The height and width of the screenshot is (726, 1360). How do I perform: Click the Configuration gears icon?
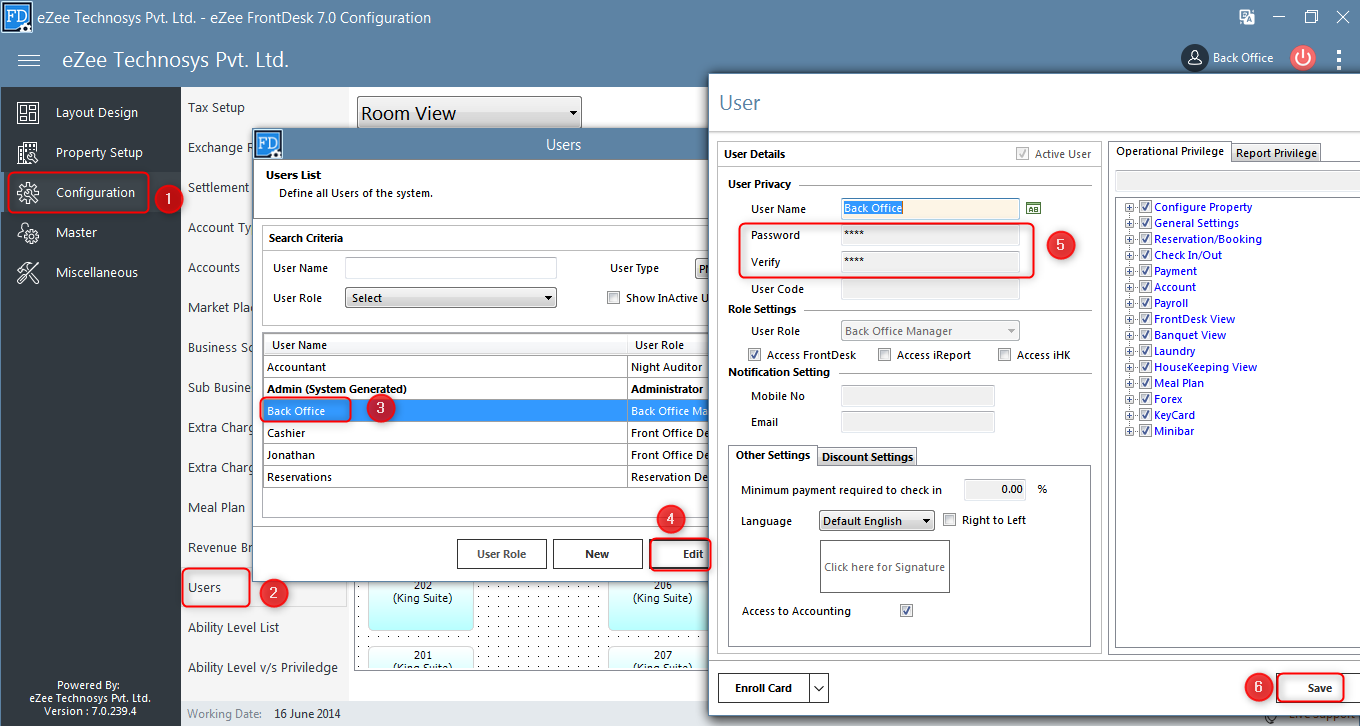click(28, 193)
